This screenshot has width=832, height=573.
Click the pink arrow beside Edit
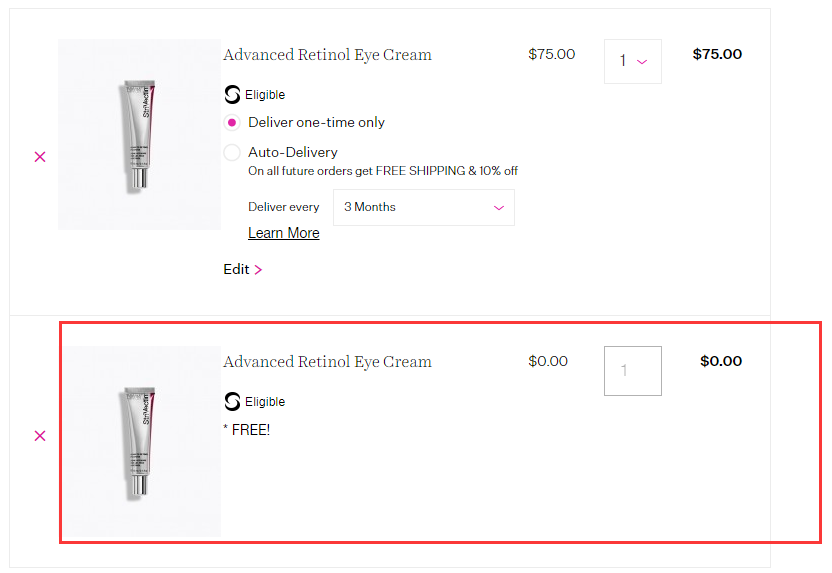259,270
